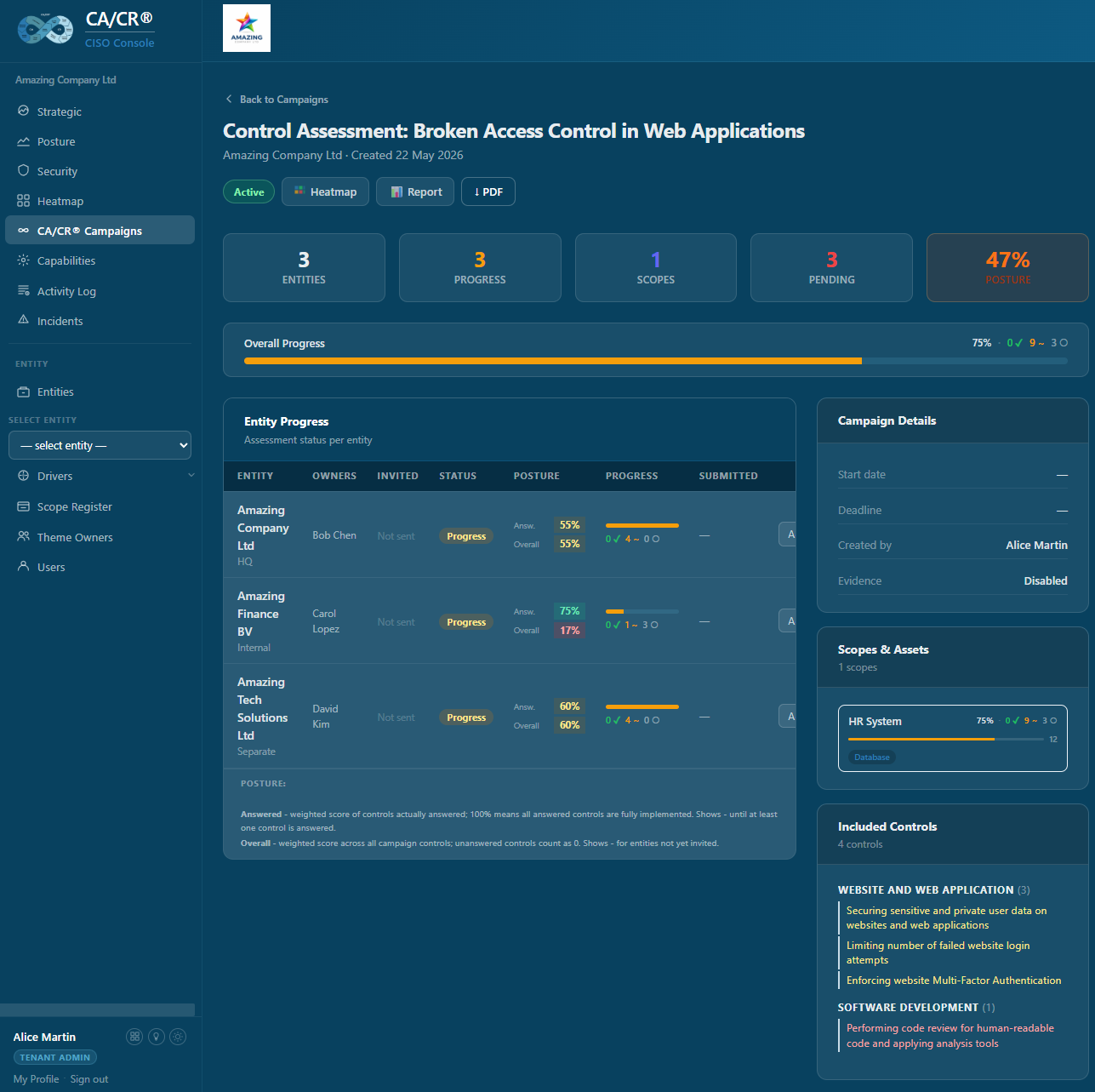This screenshot has width=1095, height=1092.
Task: Click the Alice Martin created-by value
Action: [x=1036, y=545]
